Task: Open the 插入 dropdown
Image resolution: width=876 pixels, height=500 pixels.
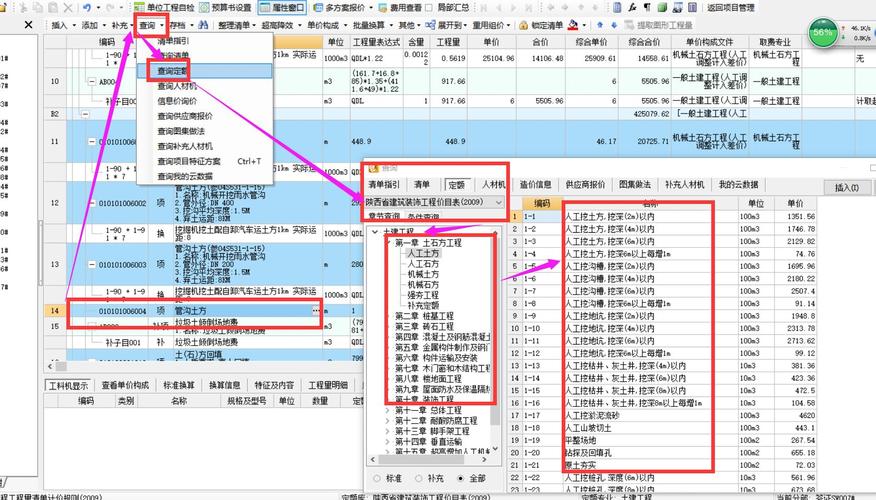Action: coord(63,25)
